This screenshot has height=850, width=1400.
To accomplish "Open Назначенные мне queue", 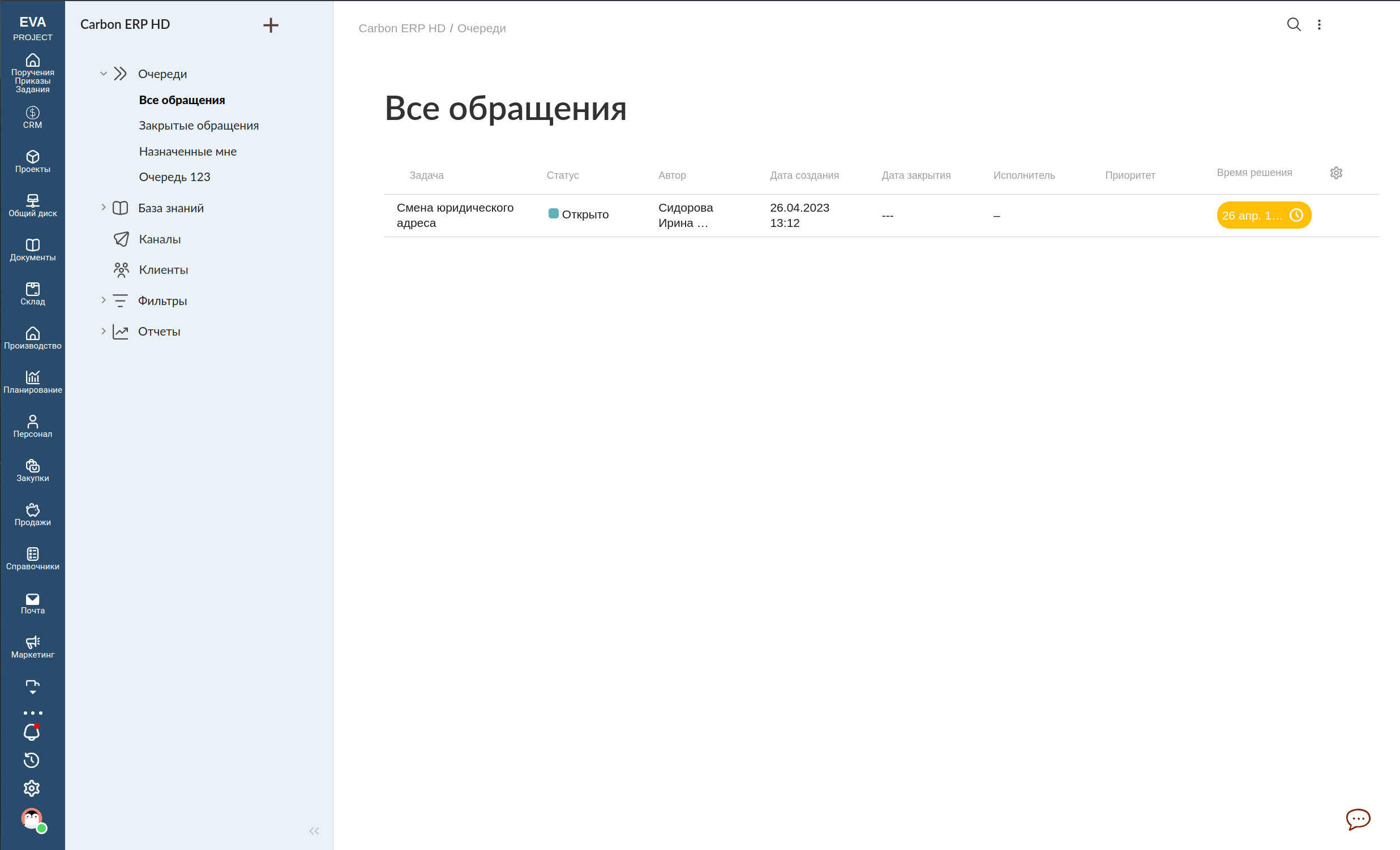I will click(187, 152).
